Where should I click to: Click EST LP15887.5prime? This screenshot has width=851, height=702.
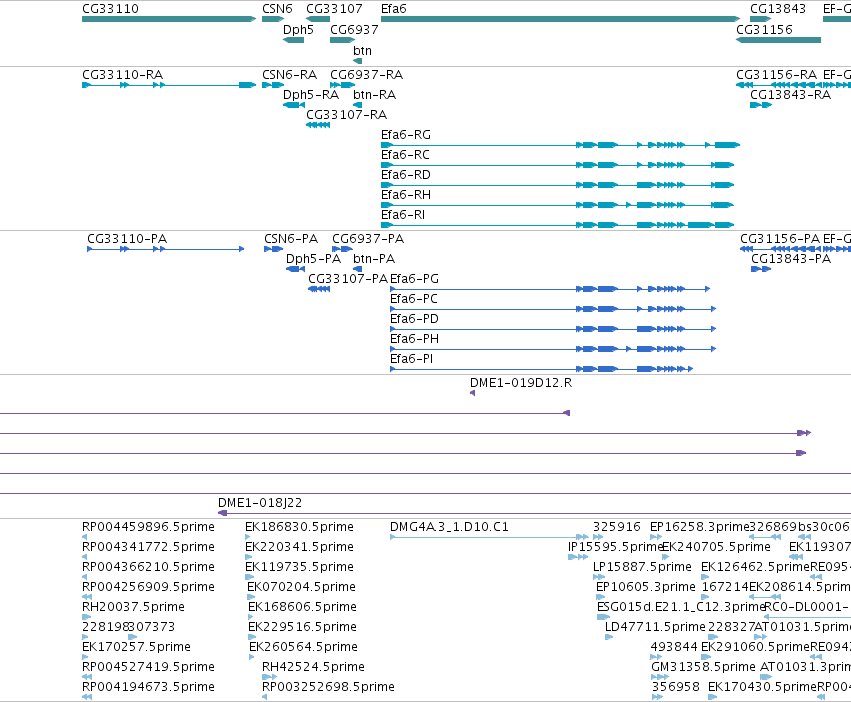coord(599,577)
